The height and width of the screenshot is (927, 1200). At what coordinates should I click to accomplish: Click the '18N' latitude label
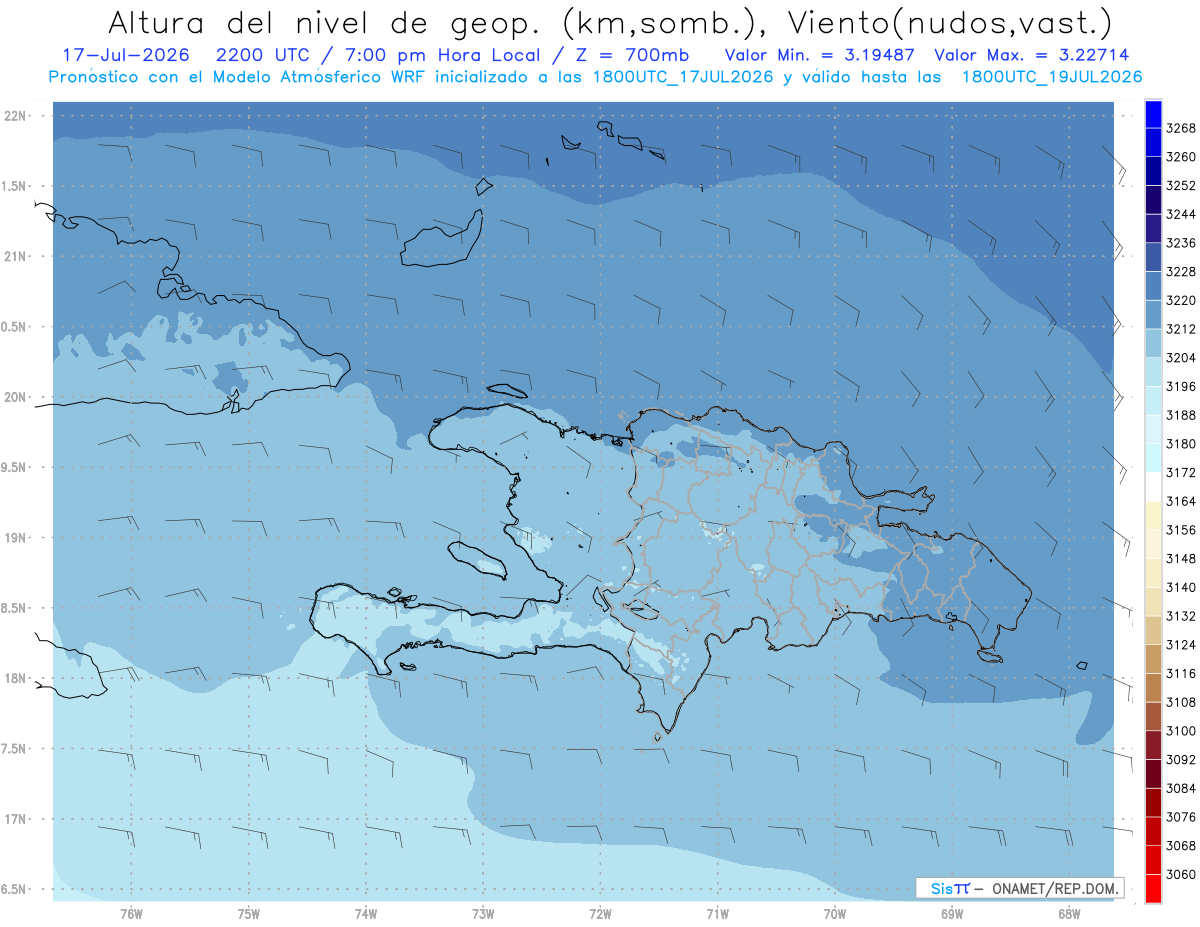point(17,678)
